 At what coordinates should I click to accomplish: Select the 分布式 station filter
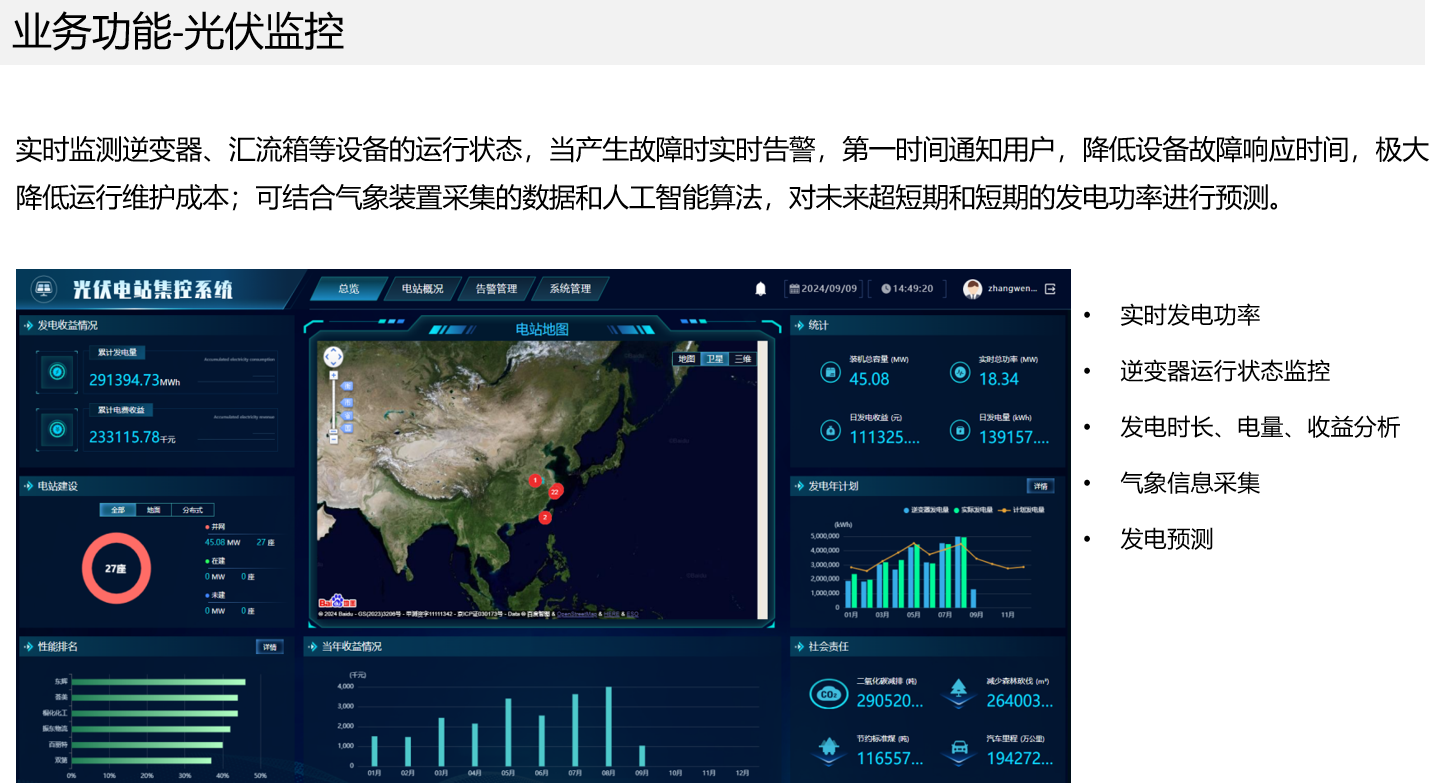coord(191,510)
